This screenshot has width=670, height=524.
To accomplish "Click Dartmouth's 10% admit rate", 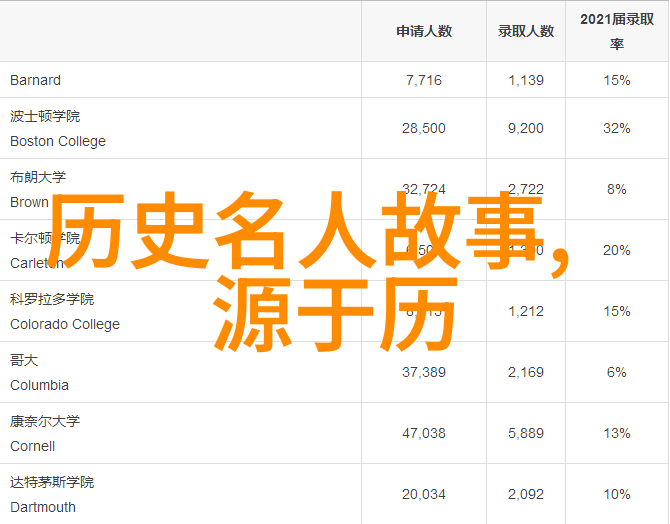I will [x=617, y=495].
